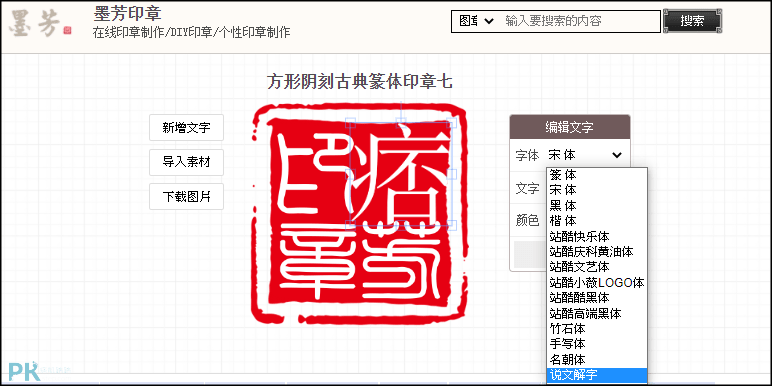Click the 下载图片 button
772x386 pixels.
coord(187,196)
